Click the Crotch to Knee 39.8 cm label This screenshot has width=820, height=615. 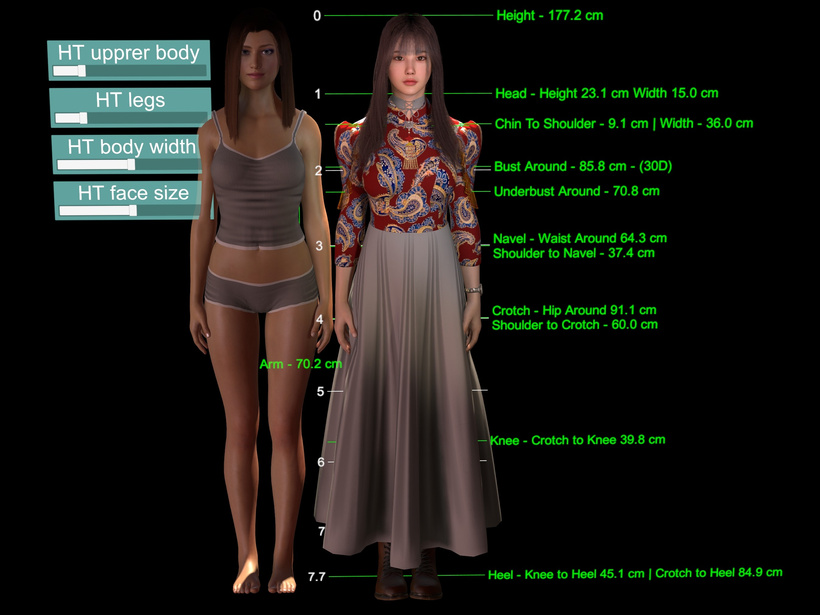pos(577,440)
